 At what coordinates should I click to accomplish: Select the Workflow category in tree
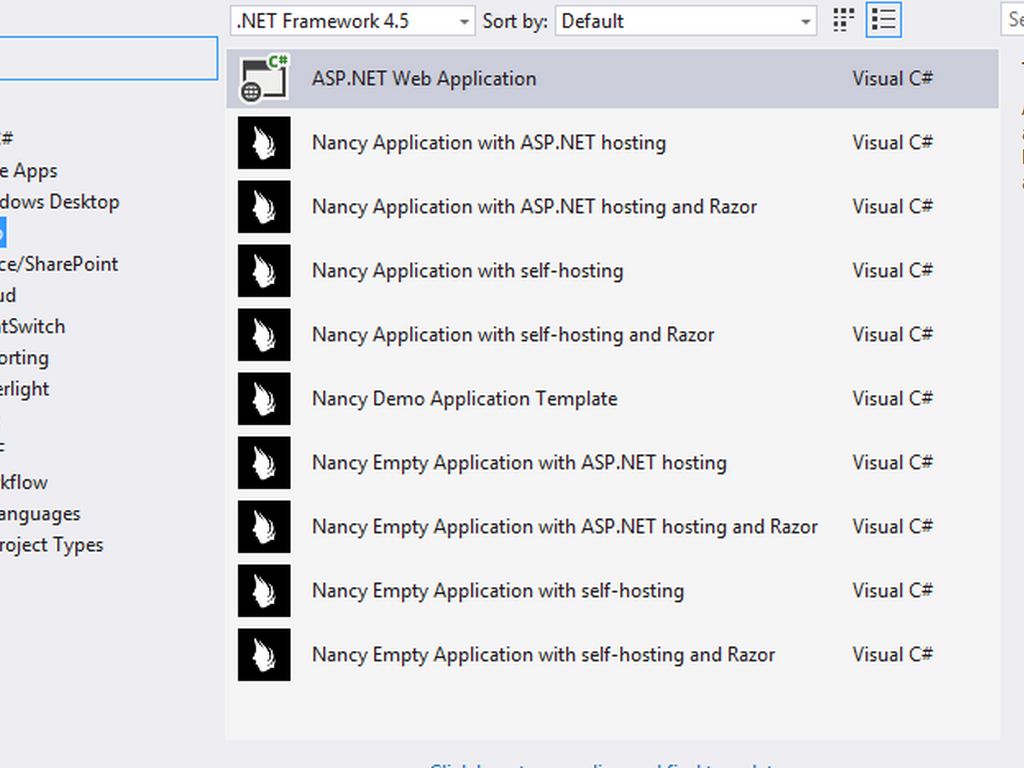24,483
